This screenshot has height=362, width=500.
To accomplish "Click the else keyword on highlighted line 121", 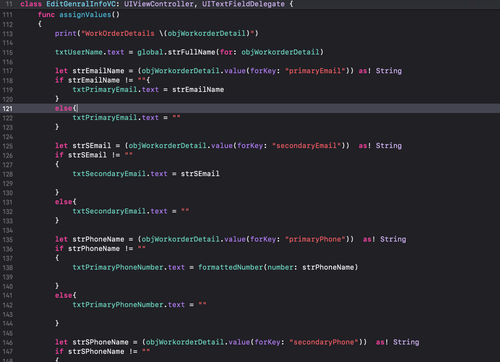I will pyautogui.click(x=63, y=108).
